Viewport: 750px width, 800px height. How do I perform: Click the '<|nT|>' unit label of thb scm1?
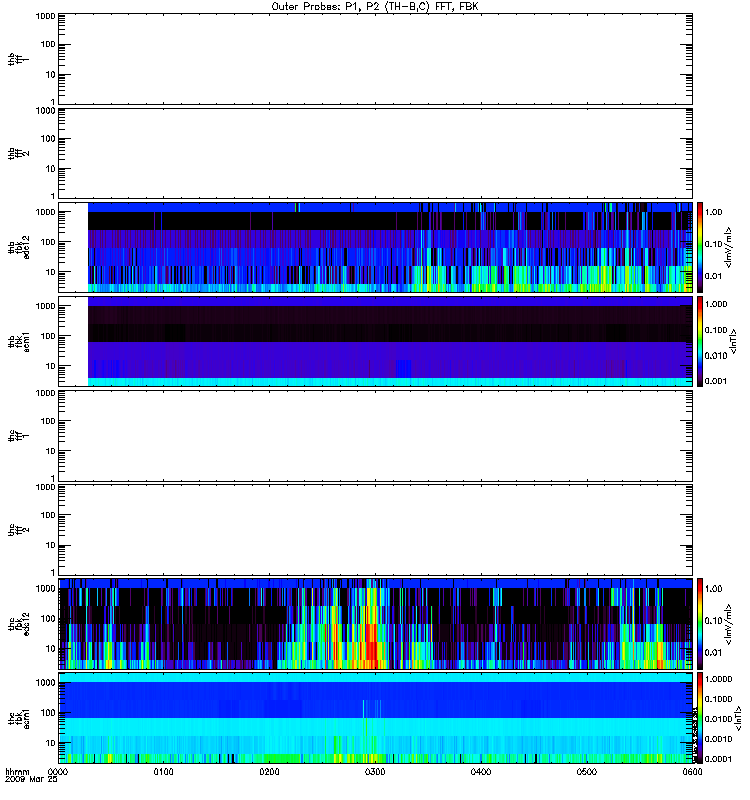pyautogui.click(x=734, y=341)
